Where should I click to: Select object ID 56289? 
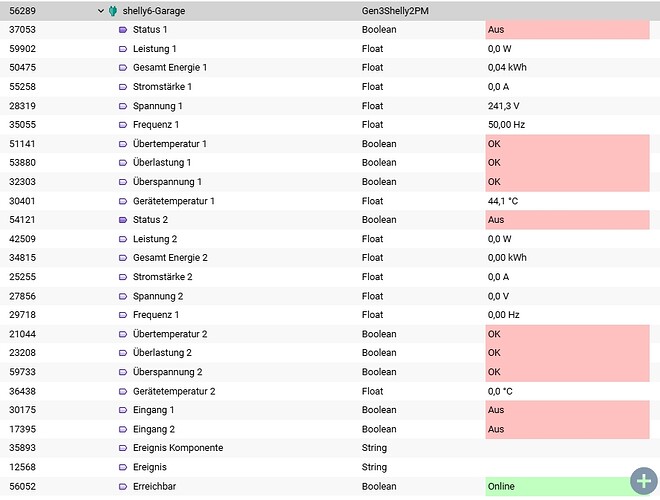[23, 11]
